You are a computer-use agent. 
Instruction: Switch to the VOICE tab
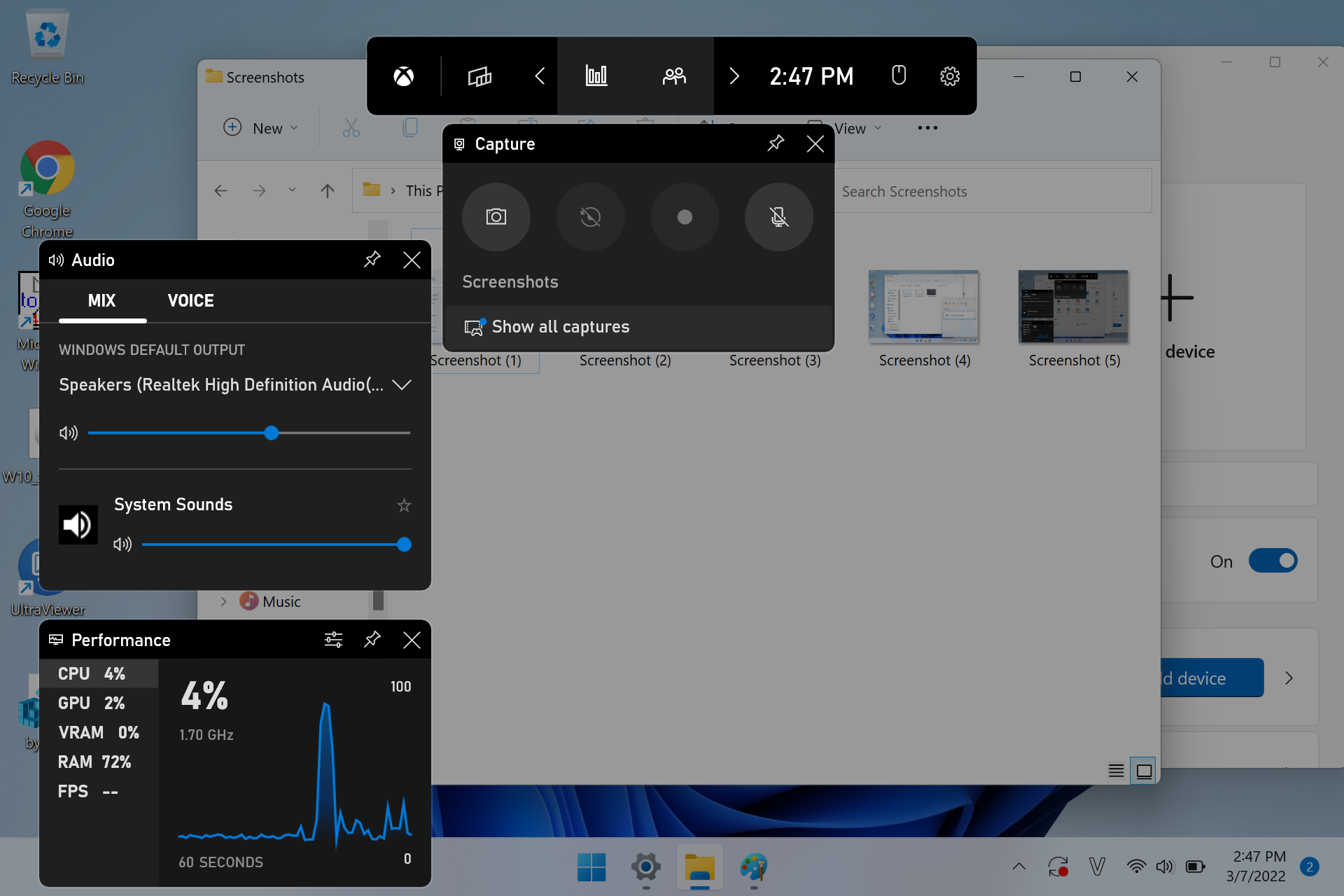pos(191,301)
